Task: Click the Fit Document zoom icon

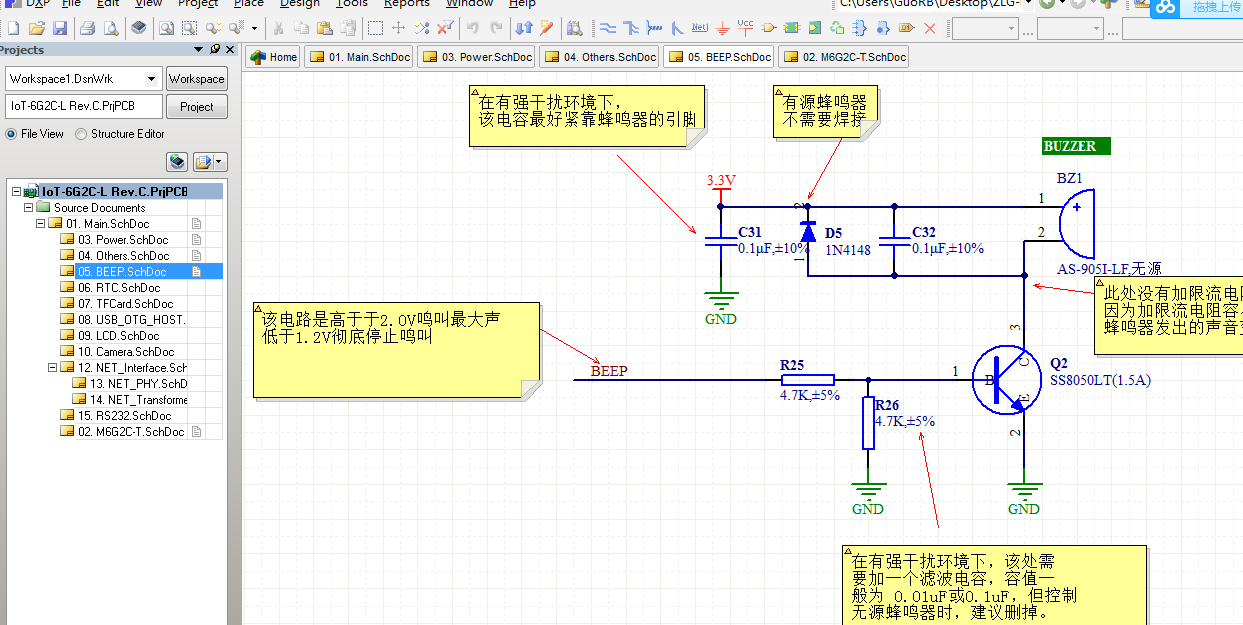Action: click(165, 28)
